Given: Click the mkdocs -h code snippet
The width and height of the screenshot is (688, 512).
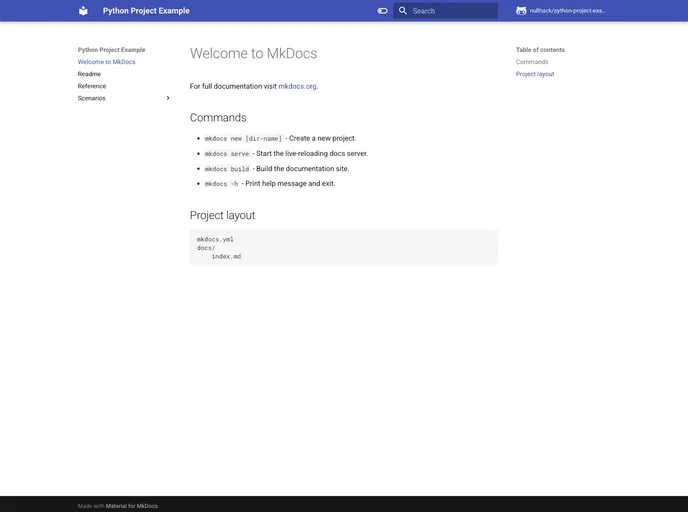Looking at the screenshot, I should click(221, 184).
